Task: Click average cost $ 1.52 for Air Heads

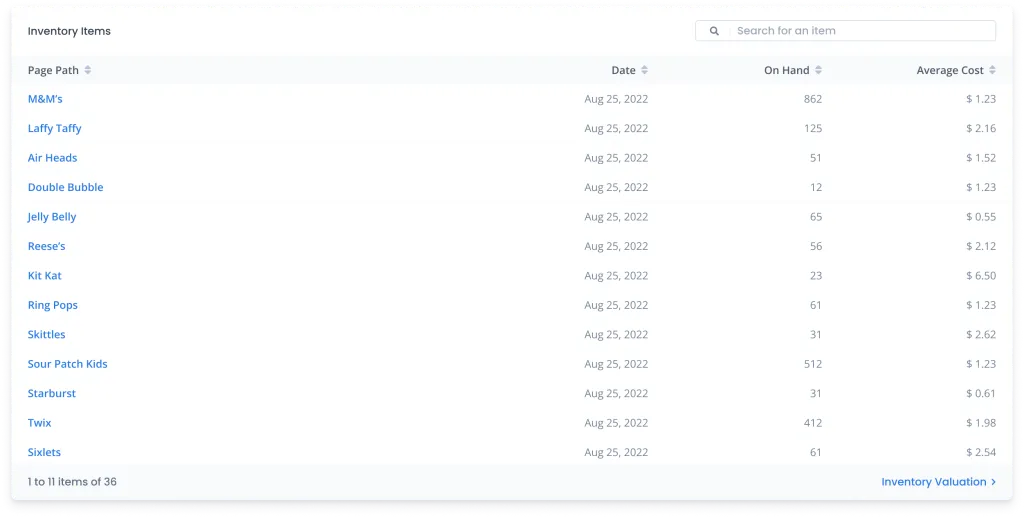Action: tap(981, 158)
